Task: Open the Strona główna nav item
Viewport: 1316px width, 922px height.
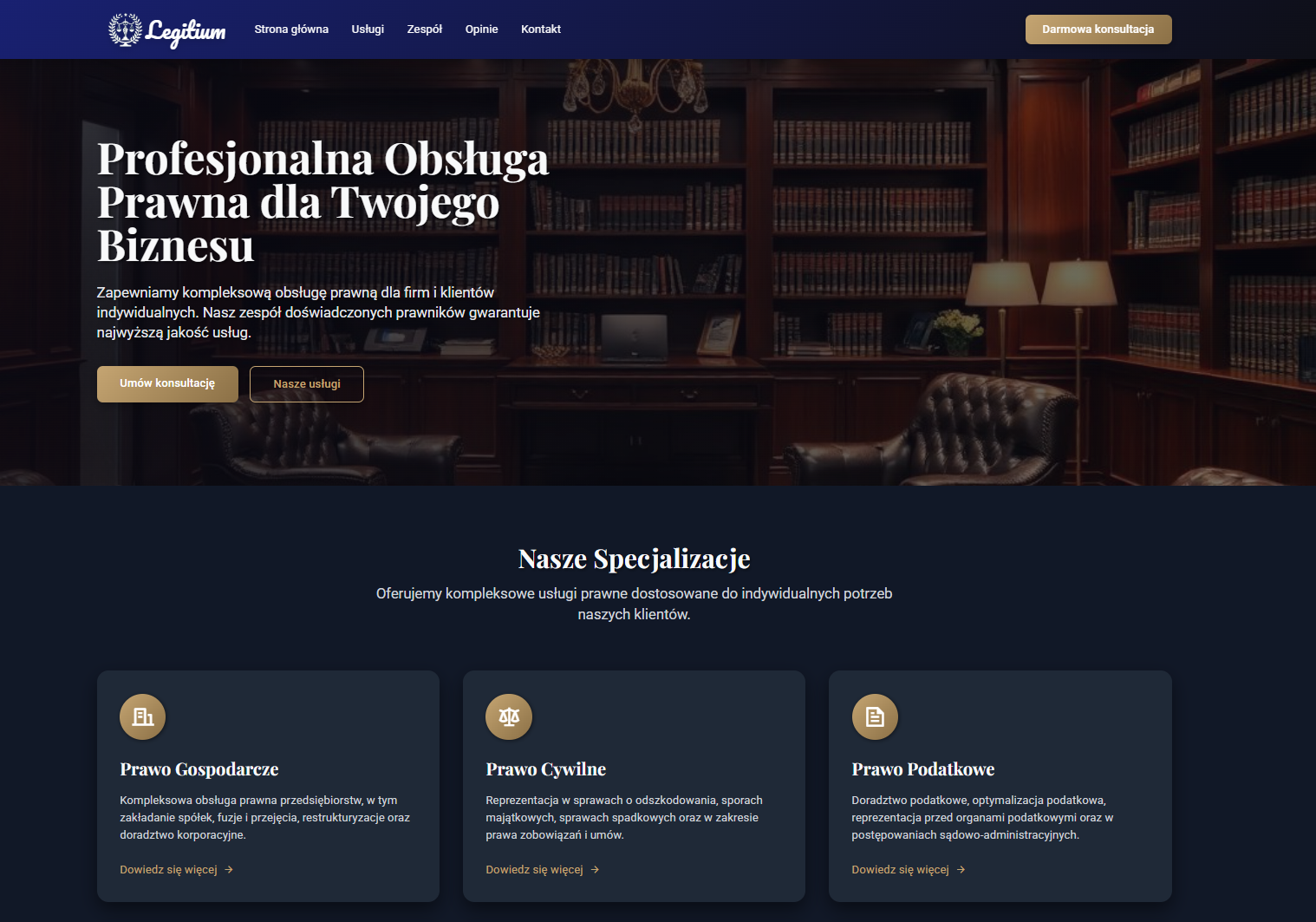Action: [x=291, y=29]
